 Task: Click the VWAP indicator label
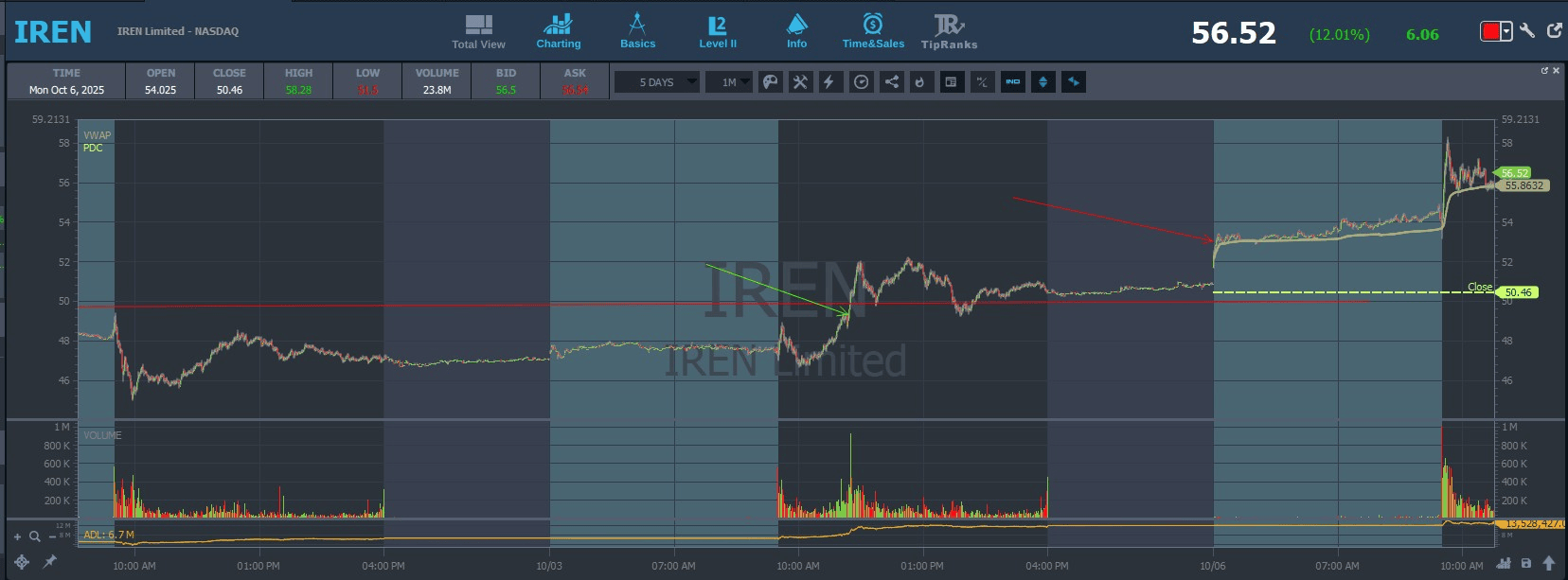click(x=97, y=135)
